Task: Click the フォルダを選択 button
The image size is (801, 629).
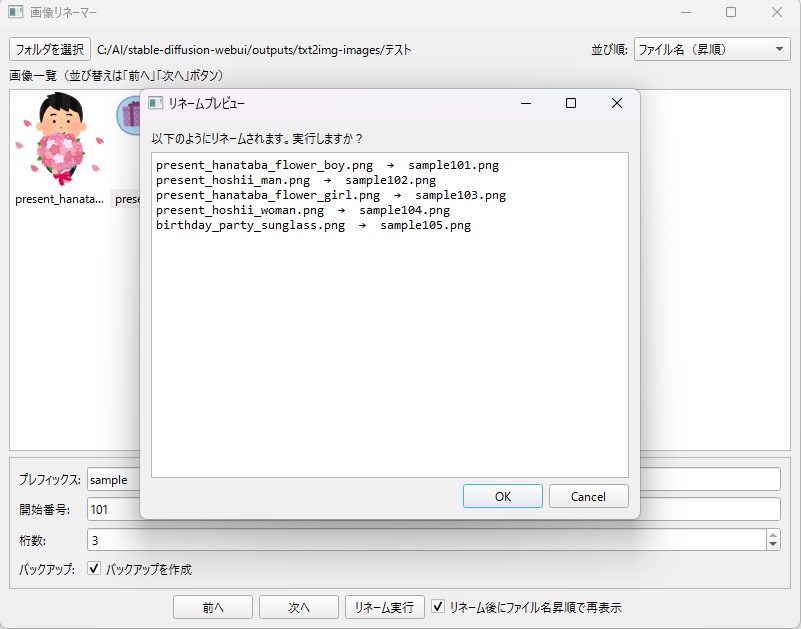Action: pyautogui.click(x=43, y=47)
